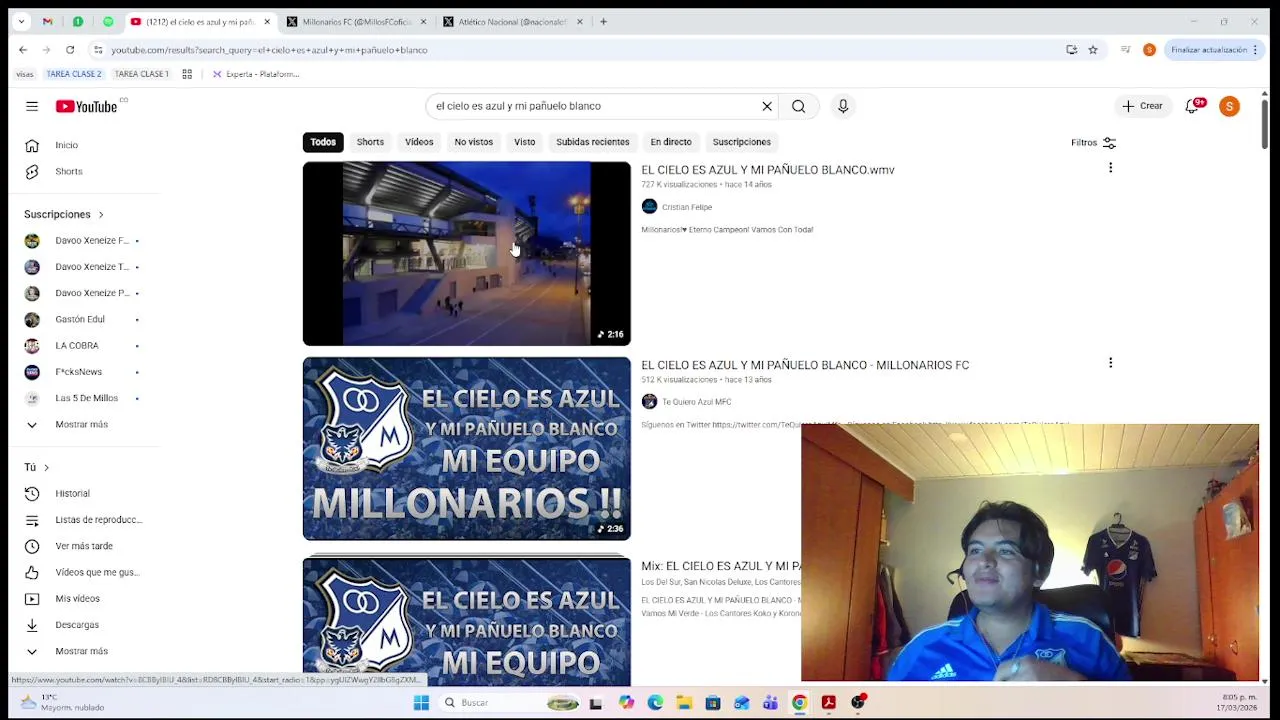The height and width of the screenshot is (720, 1280).
Task: Open Microsoft Teams from taskbar
Action: coord(770,703)
